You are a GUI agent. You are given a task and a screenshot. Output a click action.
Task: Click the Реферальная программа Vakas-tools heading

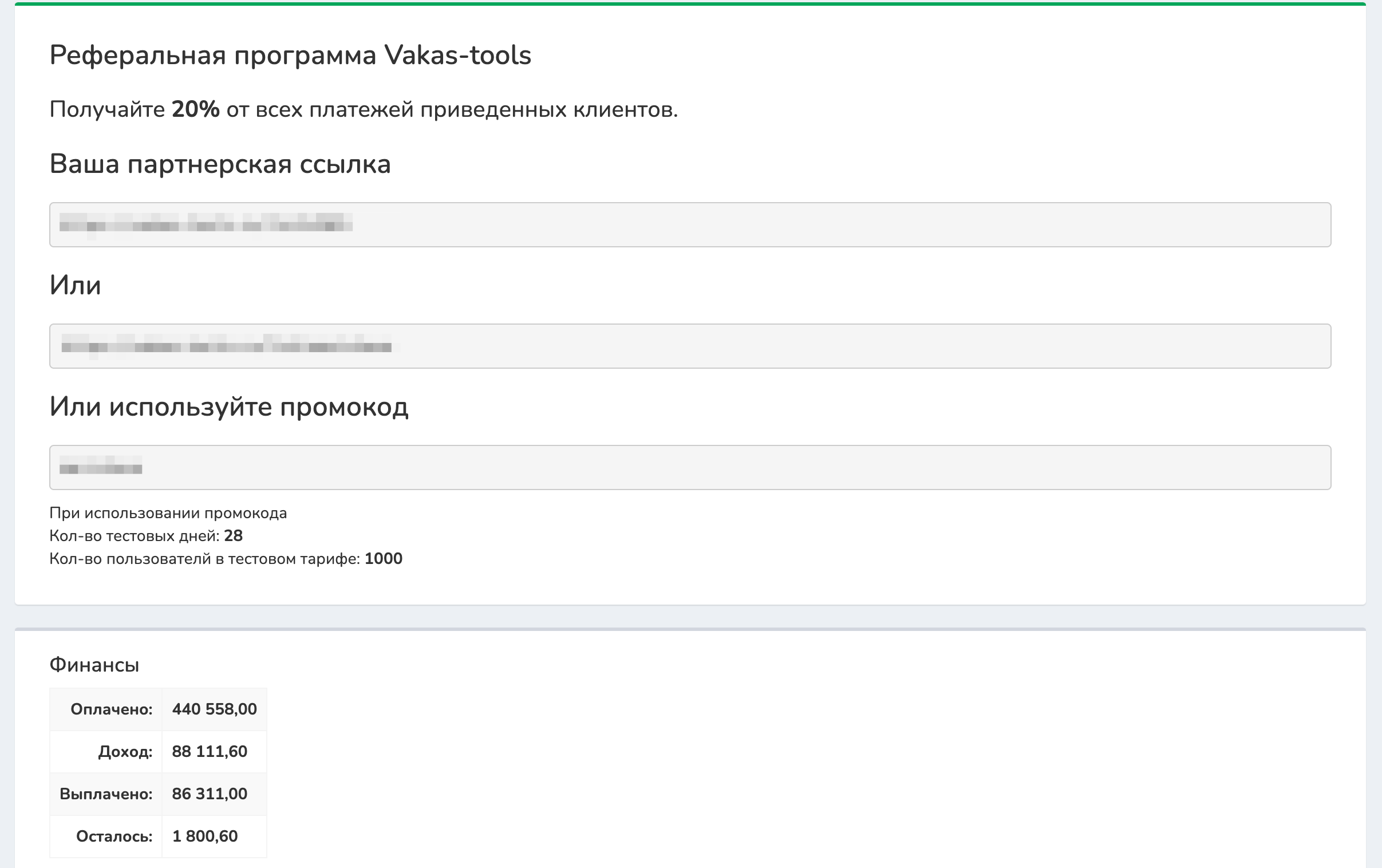290,56
